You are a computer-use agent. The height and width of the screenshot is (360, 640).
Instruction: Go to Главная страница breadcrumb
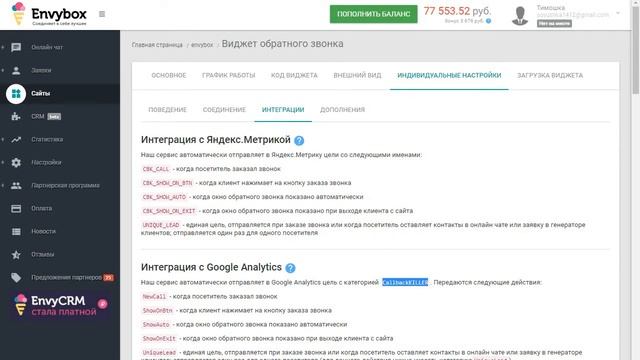tap(157, 45)
